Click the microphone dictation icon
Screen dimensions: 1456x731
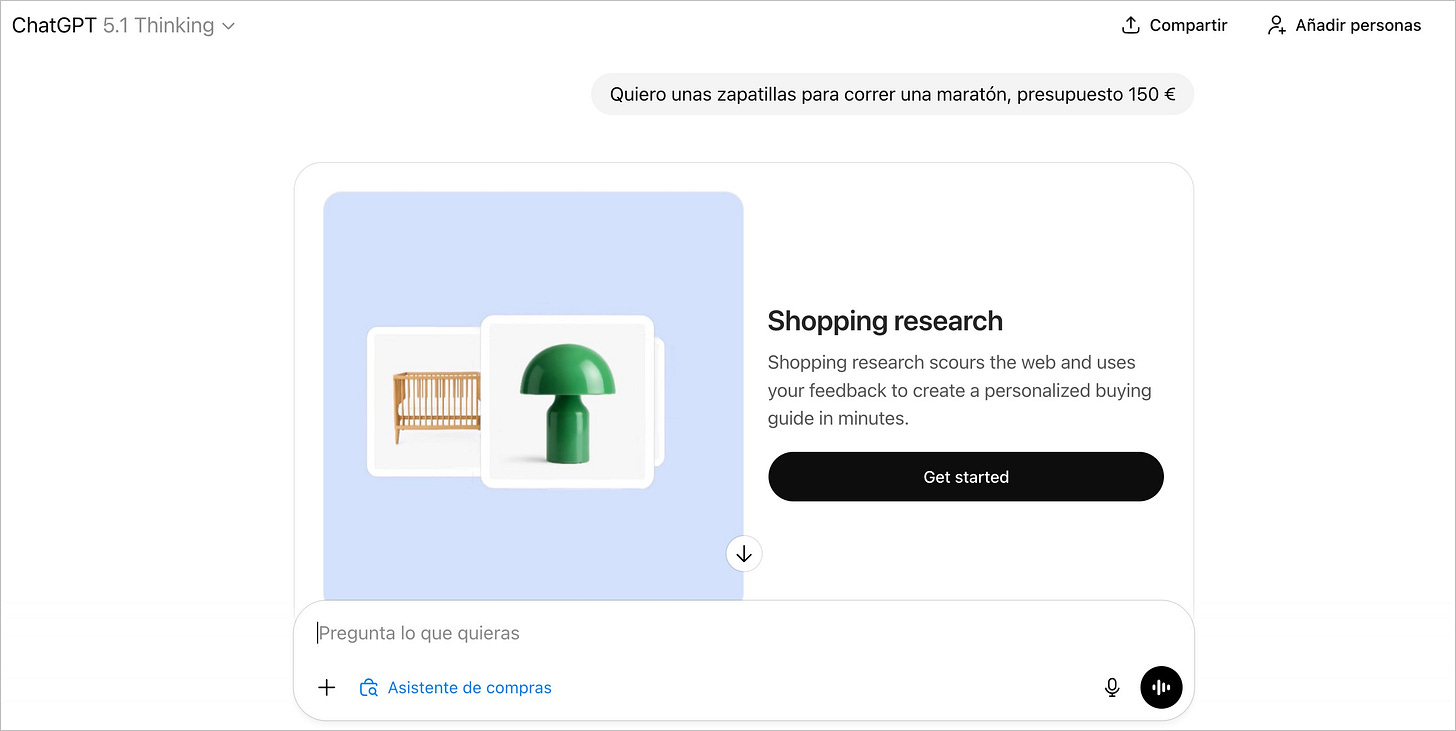click(x=1112, y=687)
